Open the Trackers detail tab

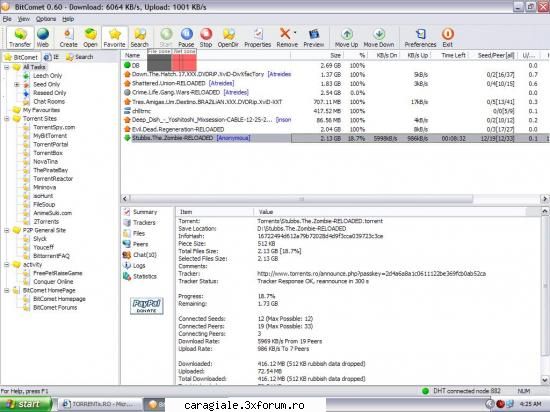[140, 223]
